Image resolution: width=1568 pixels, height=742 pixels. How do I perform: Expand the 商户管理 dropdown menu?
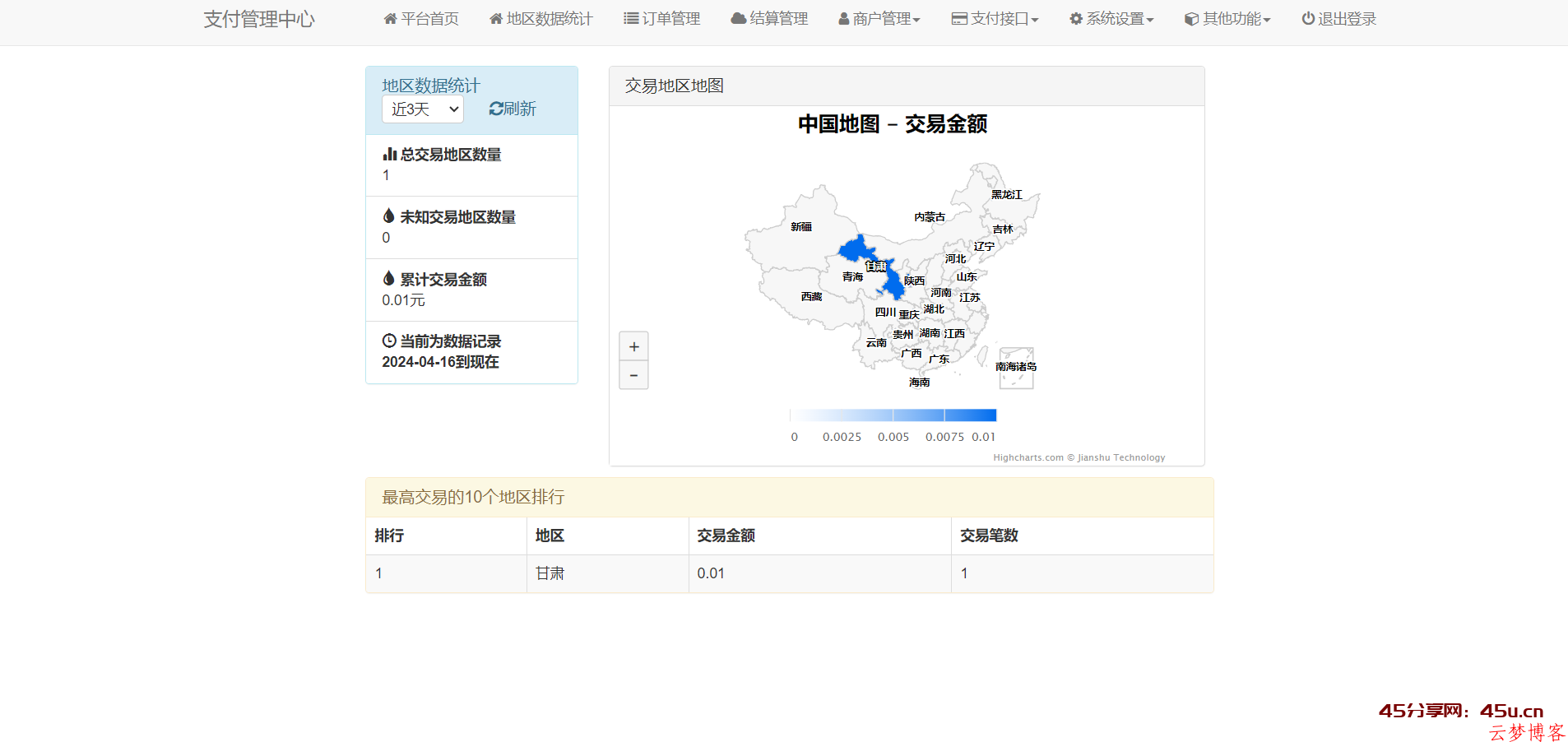879,18
